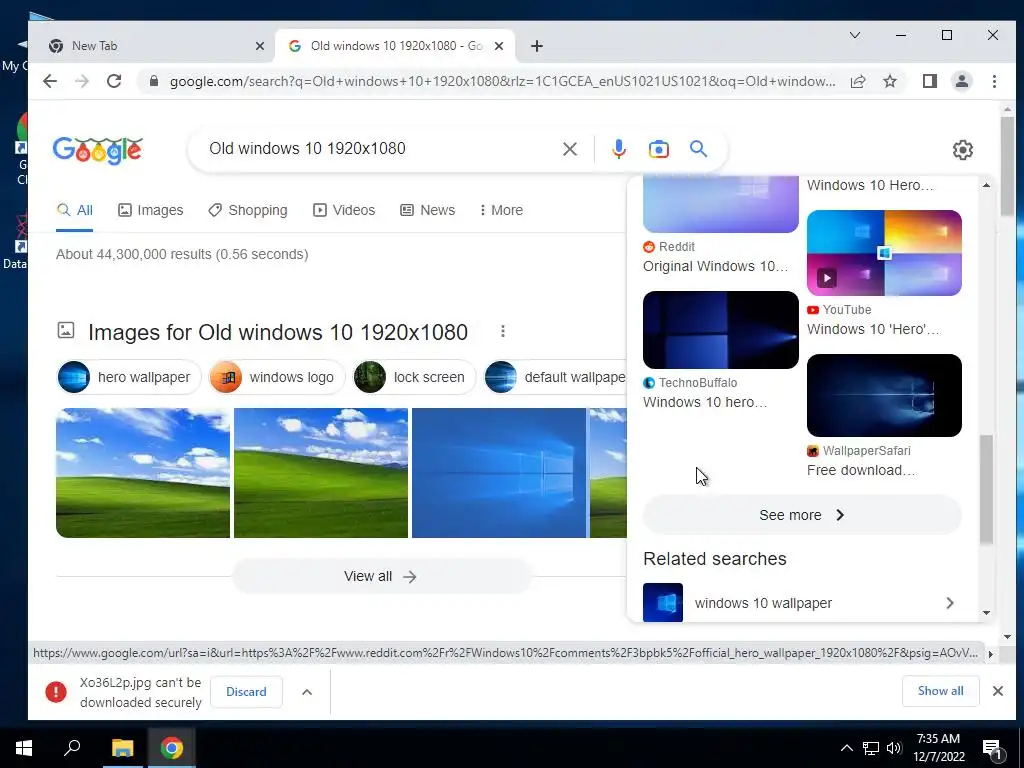Select the hero wallpaper chip
Image resolution: width=1024 pixels, height=768 pixels.
129,377
